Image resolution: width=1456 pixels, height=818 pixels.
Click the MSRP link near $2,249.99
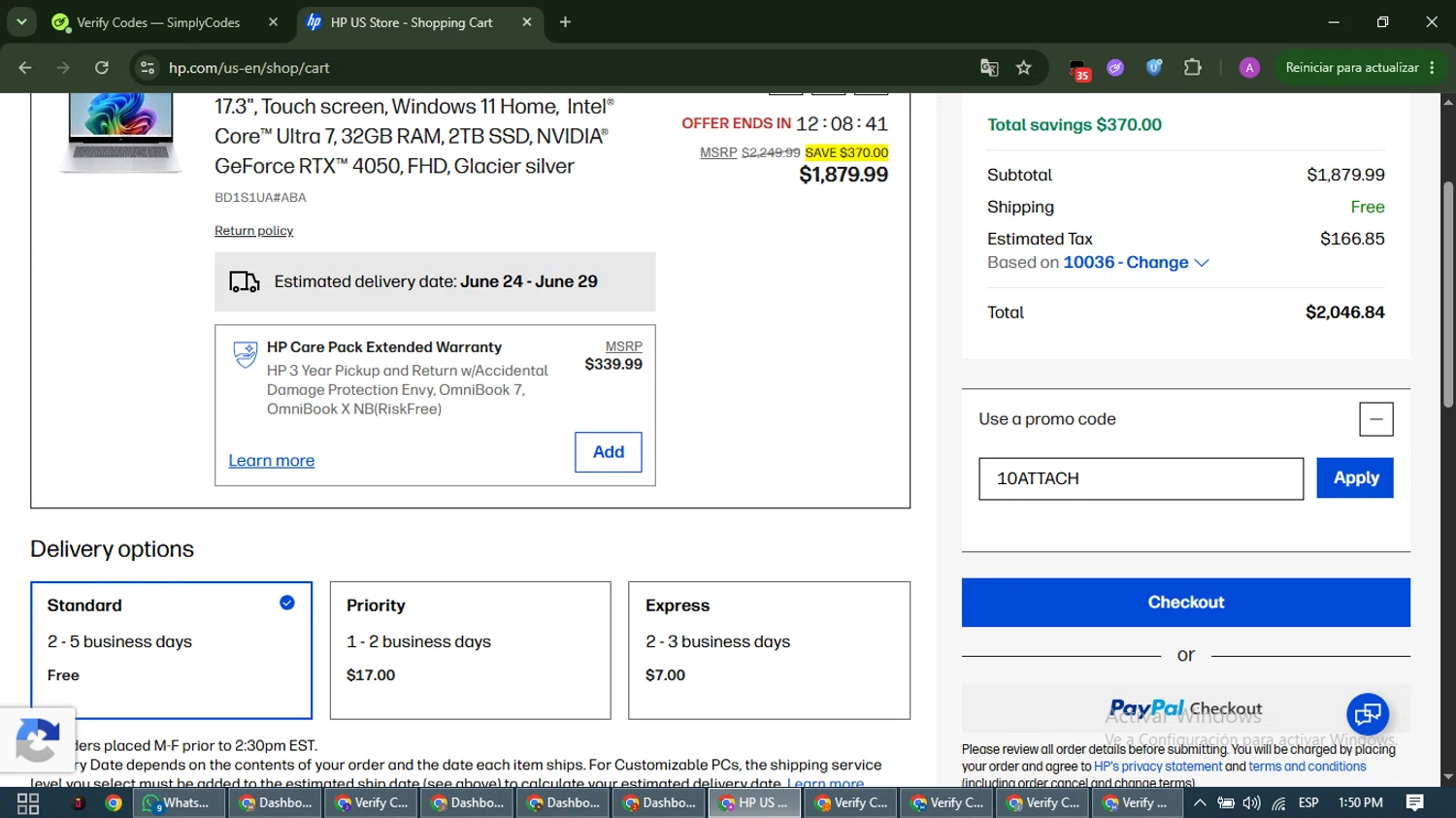(x=718, y=152)
